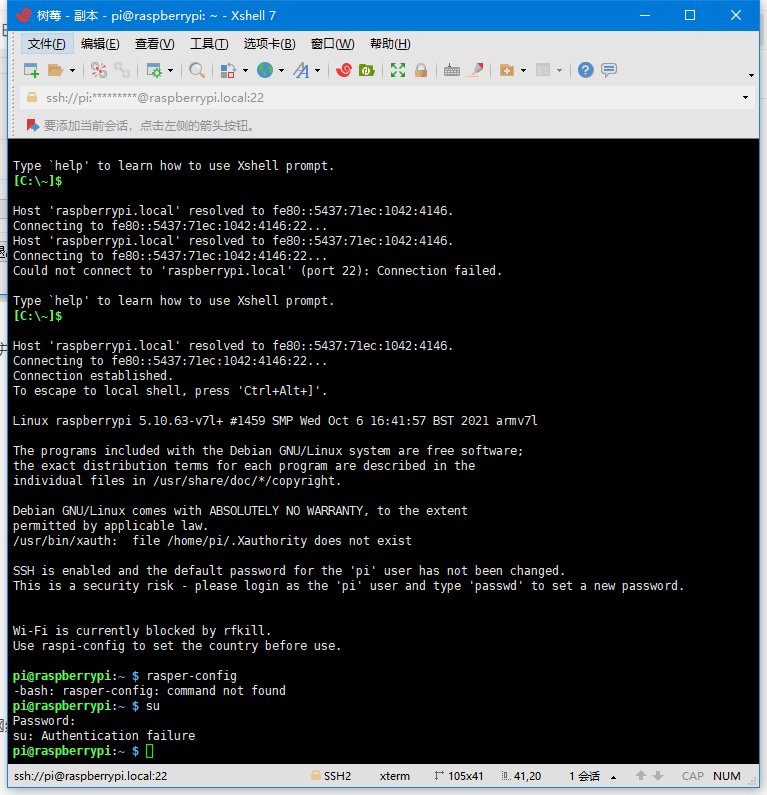Click the 41,20 cursor position entry
This screenshot has height=795, width=767.
[x=521, y=776]
